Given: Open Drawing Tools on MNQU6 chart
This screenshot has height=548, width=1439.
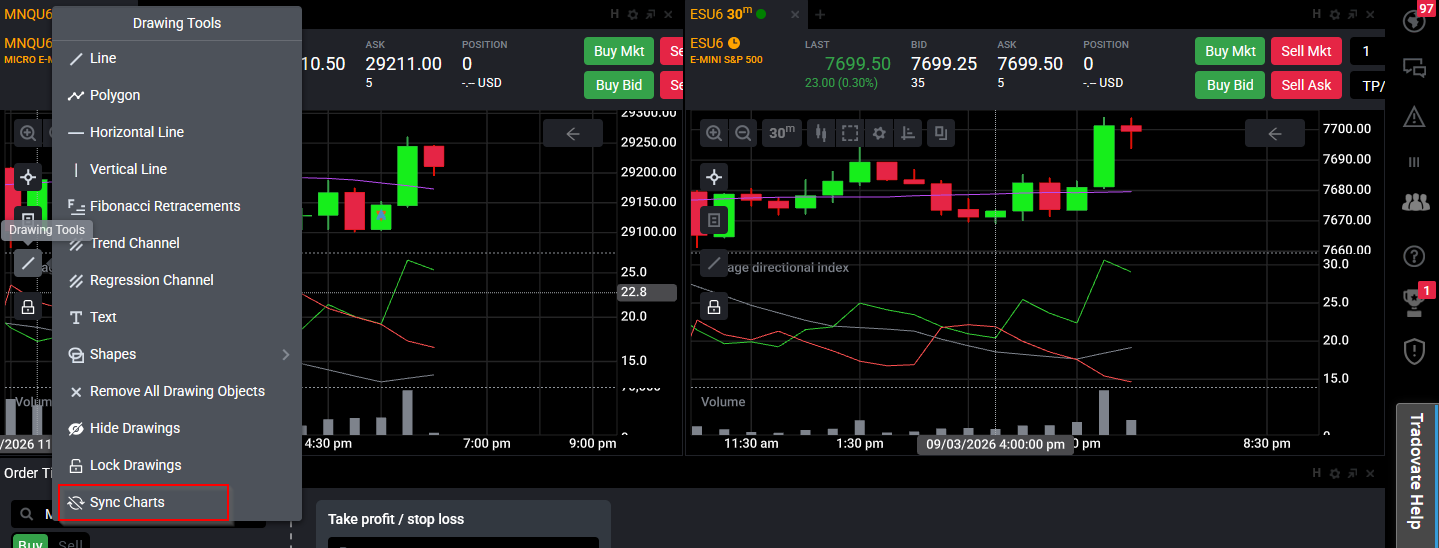Looking at the screenshot, I should 28,263.
